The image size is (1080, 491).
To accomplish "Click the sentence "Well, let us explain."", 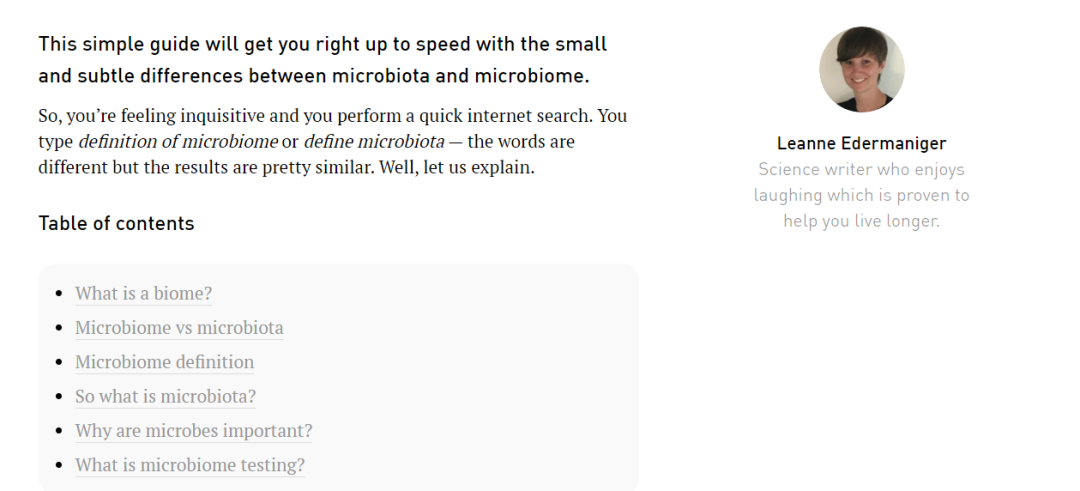I will tap(457, 167).
